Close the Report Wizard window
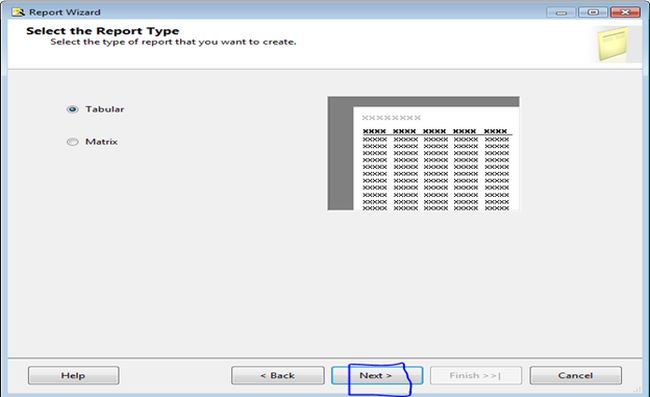Screen dimensions: 650x397 tap(625, 12)
